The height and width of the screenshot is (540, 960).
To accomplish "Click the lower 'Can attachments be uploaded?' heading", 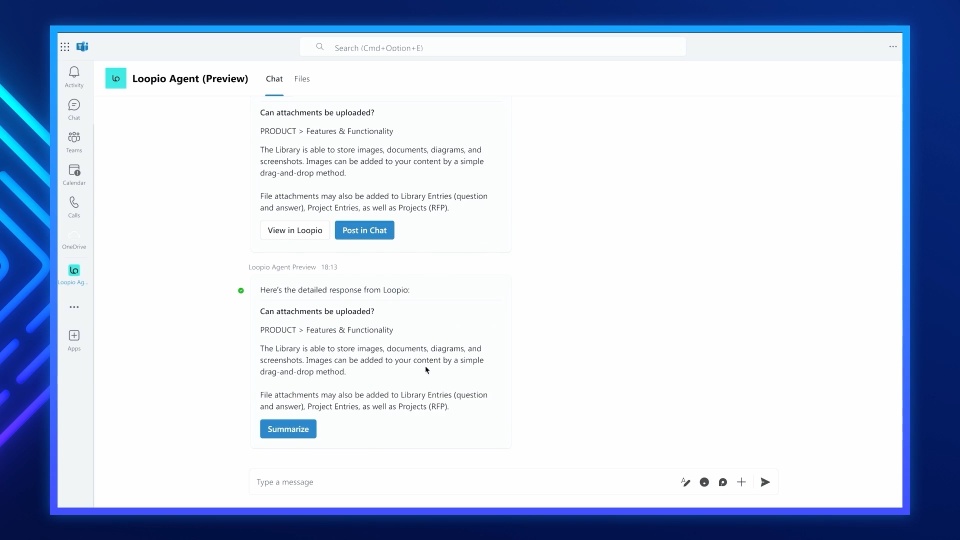I will tap(317, 311).
